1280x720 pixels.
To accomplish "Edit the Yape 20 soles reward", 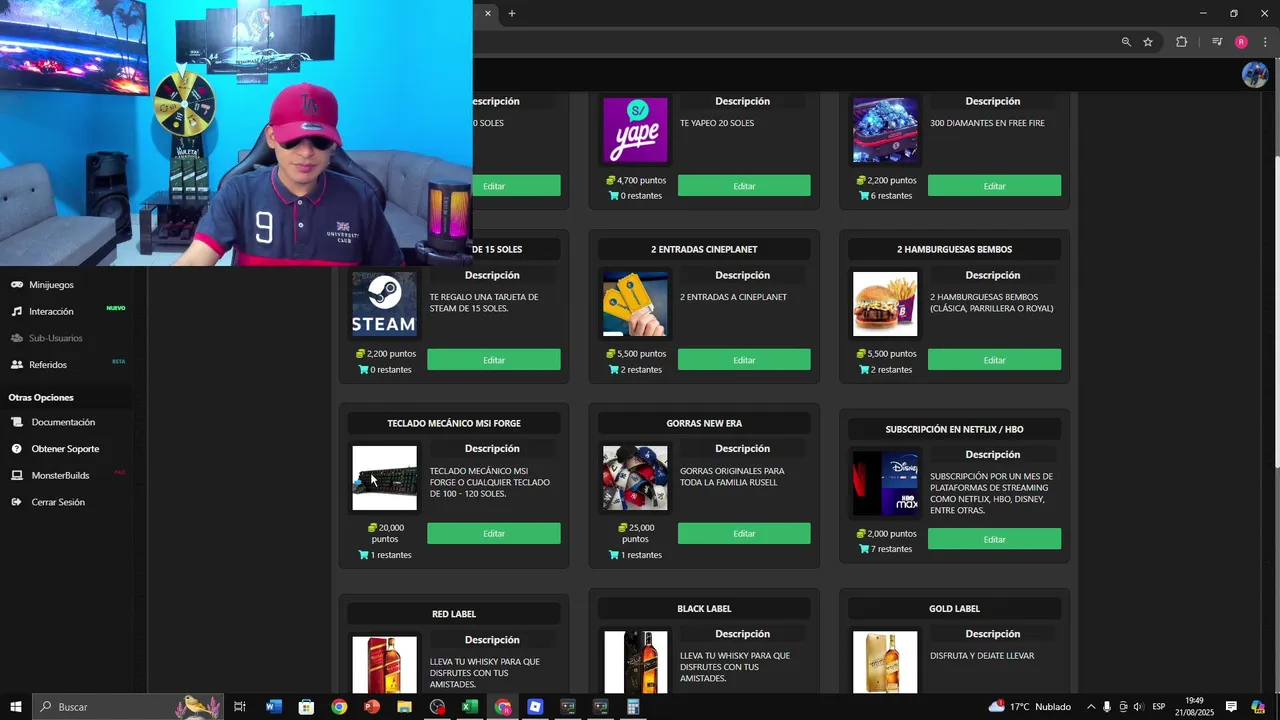I will pos(744,186).
